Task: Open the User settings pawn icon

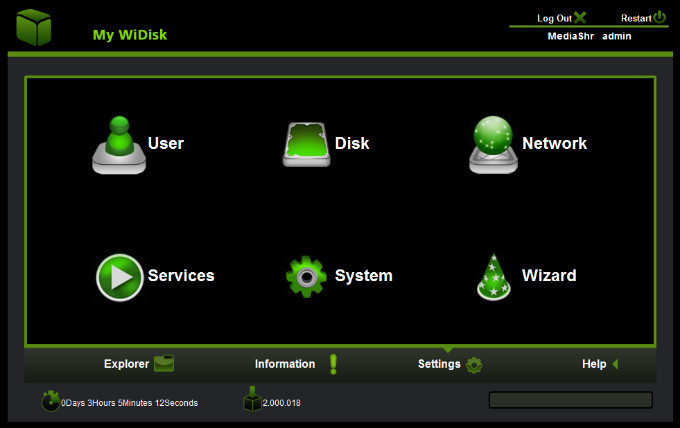Action: pyautogui.click(x=119, y=145)
